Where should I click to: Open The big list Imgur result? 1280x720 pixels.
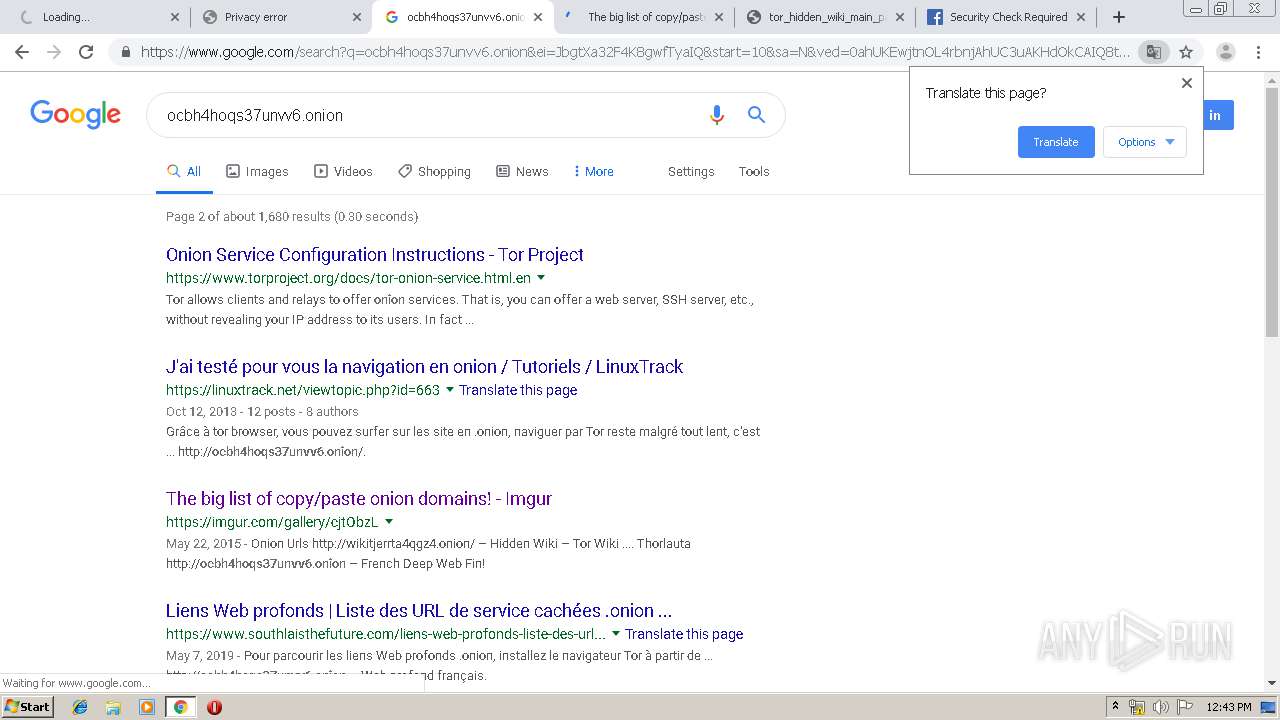[x=359, y=499]
